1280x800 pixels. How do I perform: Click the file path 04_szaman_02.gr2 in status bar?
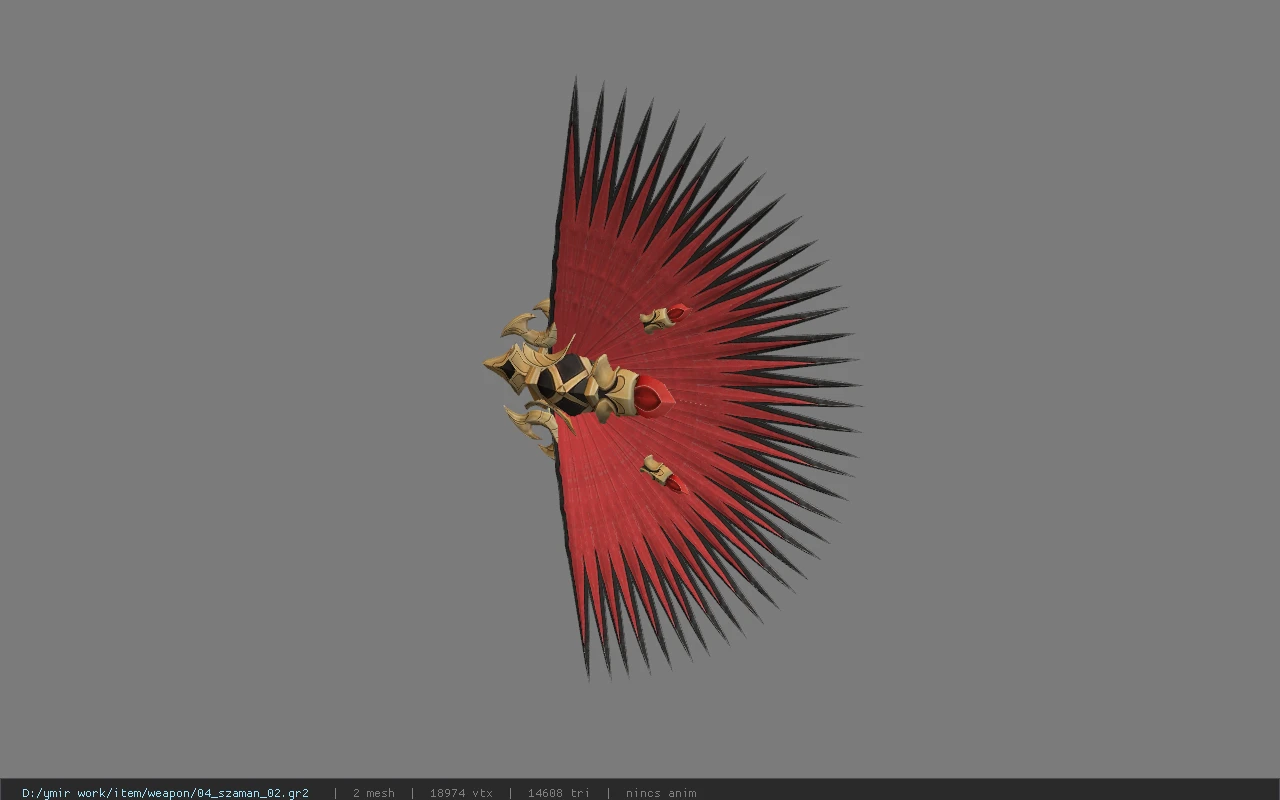(165, 793)
